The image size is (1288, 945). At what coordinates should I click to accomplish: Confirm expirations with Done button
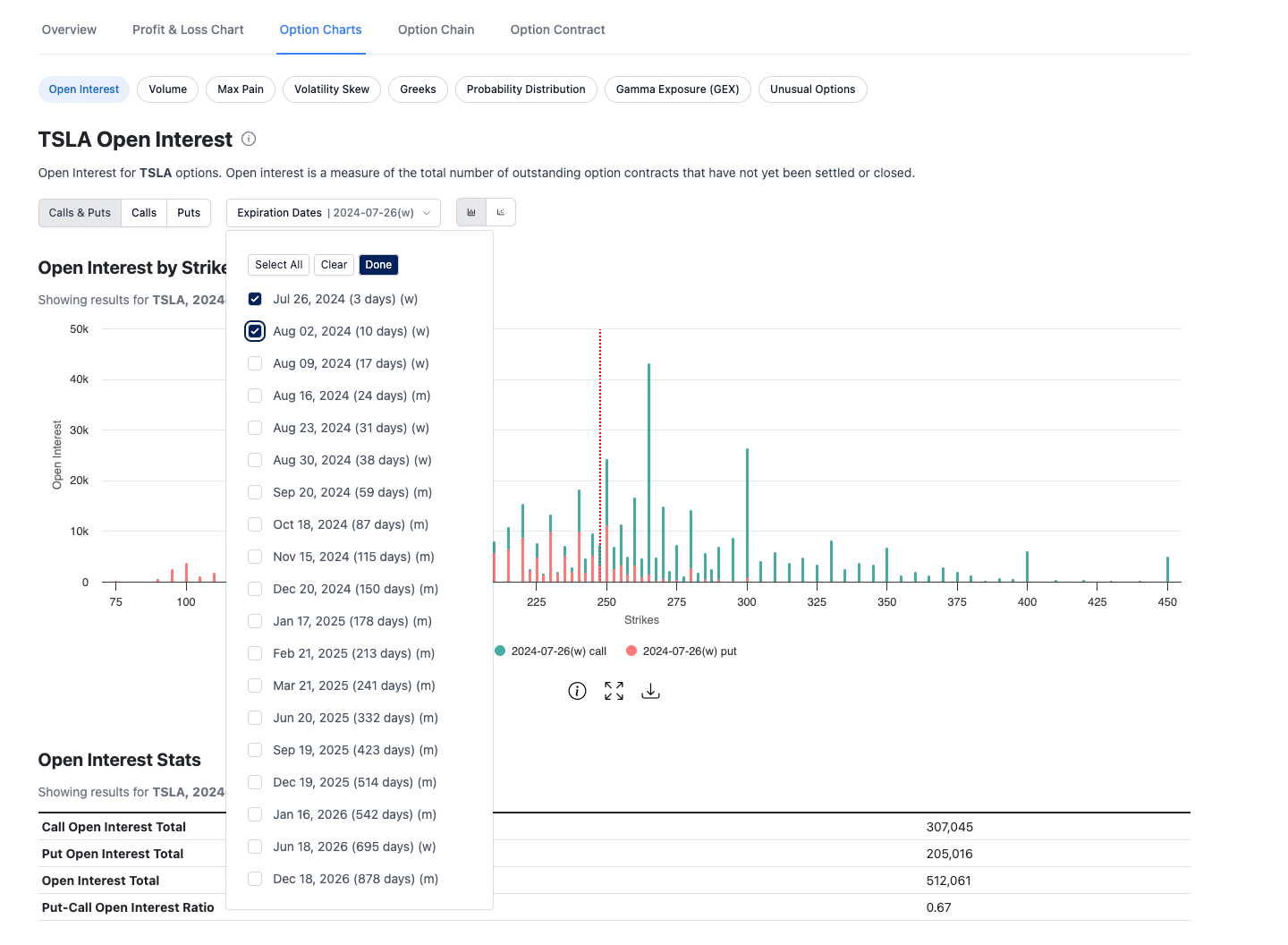click(x=378, y=265)
